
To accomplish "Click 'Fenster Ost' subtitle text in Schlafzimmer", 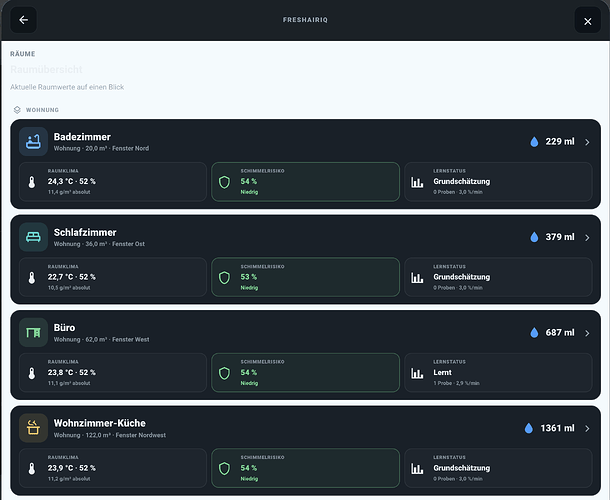I will tap(128, 244).
